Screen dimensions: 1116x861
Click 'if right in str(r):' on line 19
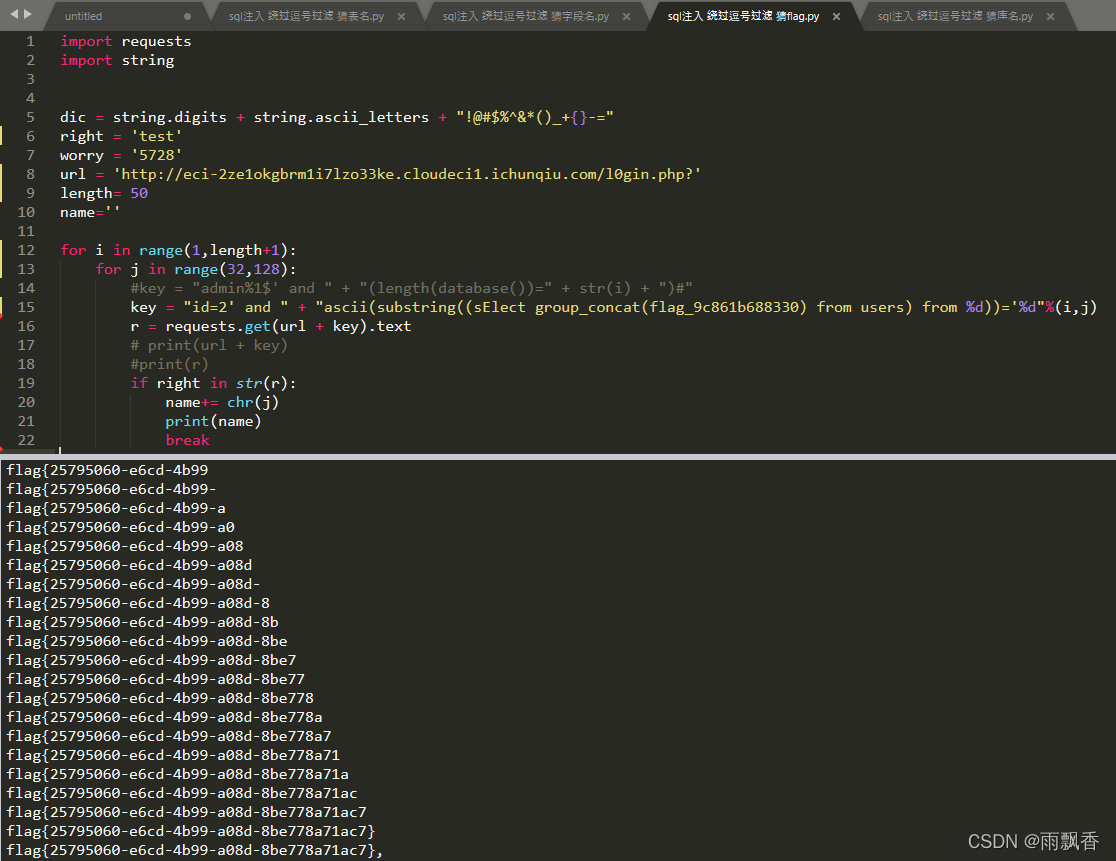click(213, 384)
